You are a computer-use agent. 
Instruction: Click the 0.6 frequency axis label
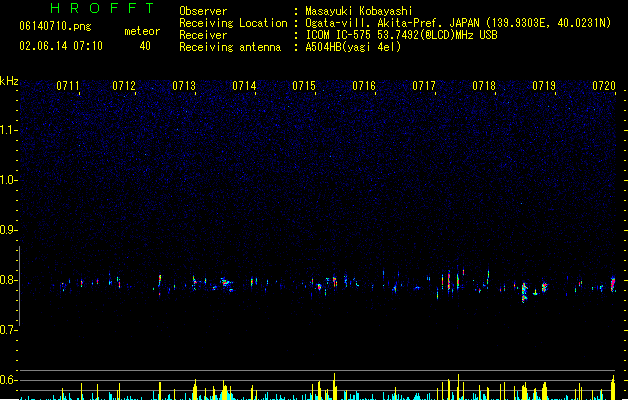[8, 380]
